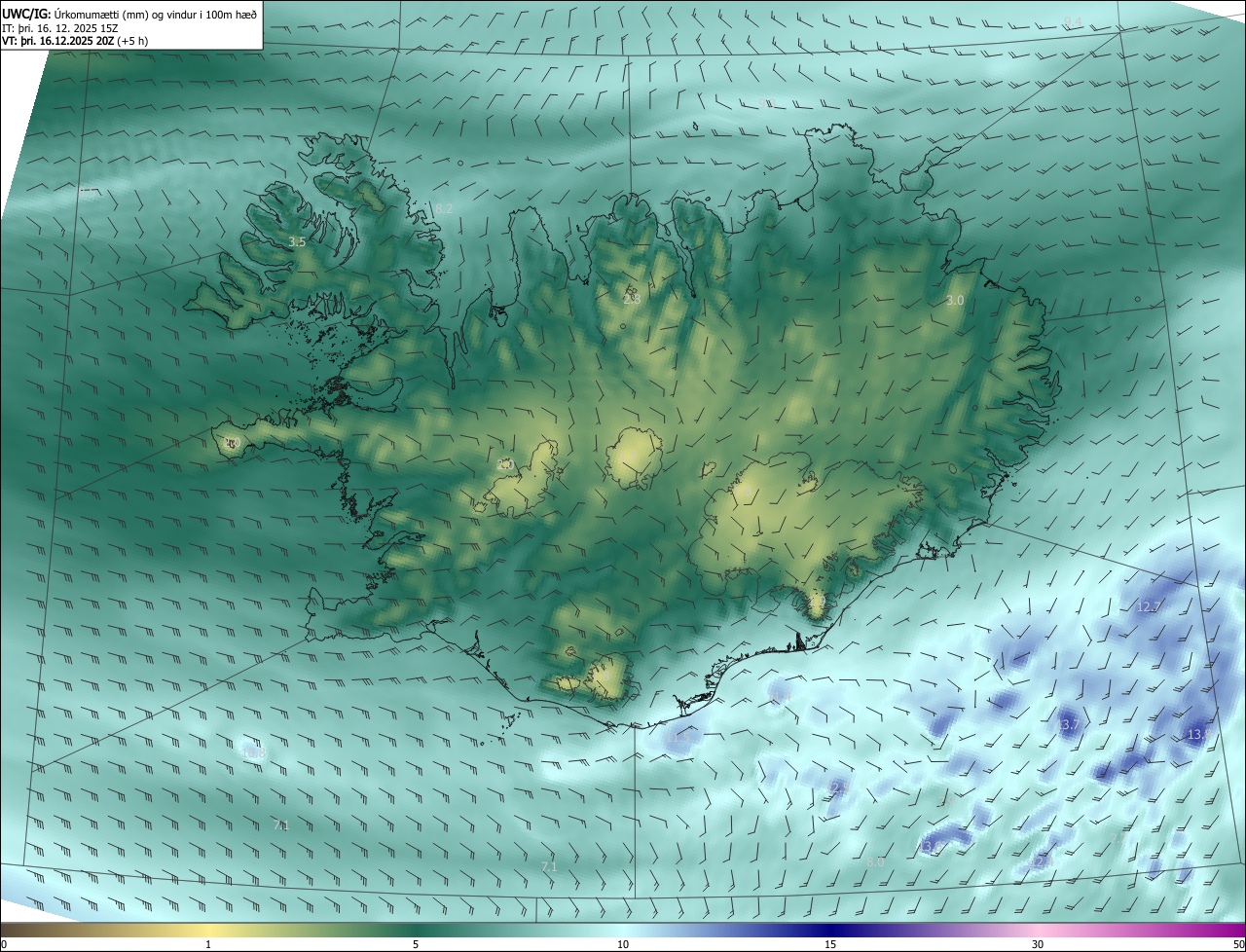Select the 10 tick on the colour scale
This screenshot has height=952, width=1246.
click(623, 944)
